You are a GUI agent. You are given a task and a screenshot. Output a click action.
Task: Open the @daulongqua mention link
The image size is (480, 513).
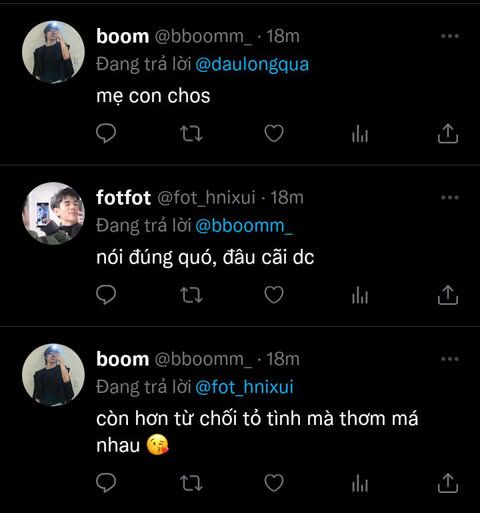click(252, 64)
